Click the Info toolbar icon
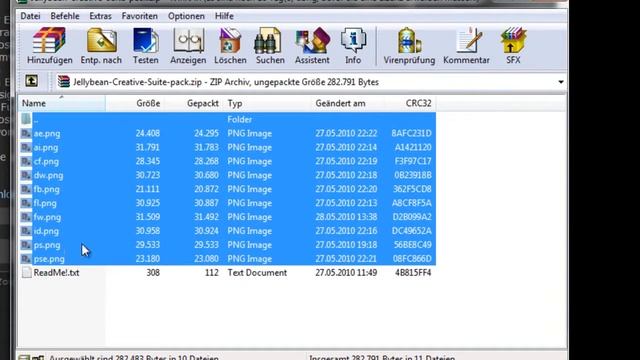 [353, 41]
